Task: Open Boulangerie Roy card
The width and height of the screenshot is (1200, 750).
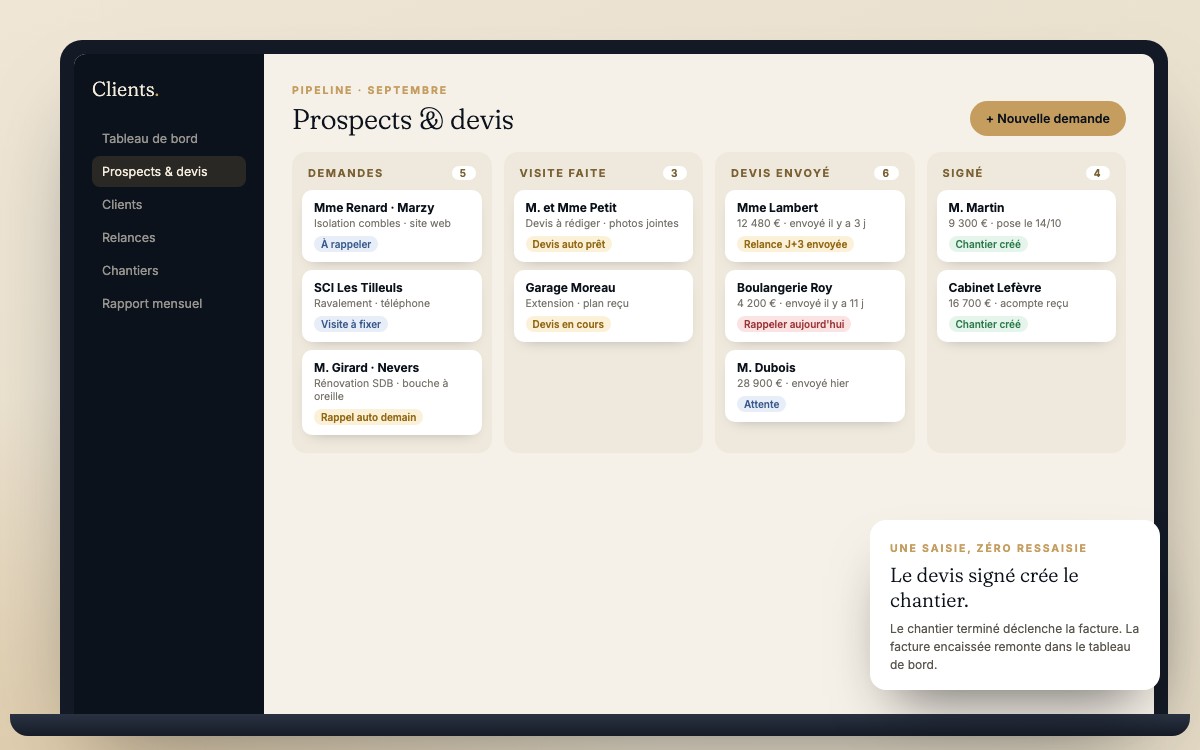Action: click(x=815, y=306)
